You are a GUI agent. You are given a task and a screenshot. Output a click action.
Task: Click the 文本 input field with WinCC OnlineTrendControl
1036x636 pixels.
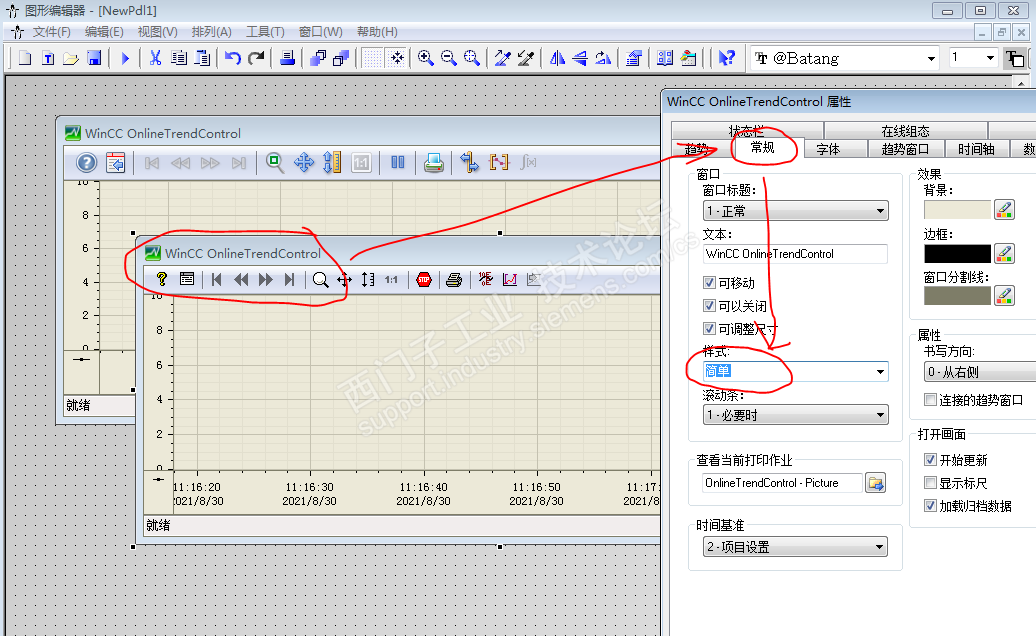796,254
